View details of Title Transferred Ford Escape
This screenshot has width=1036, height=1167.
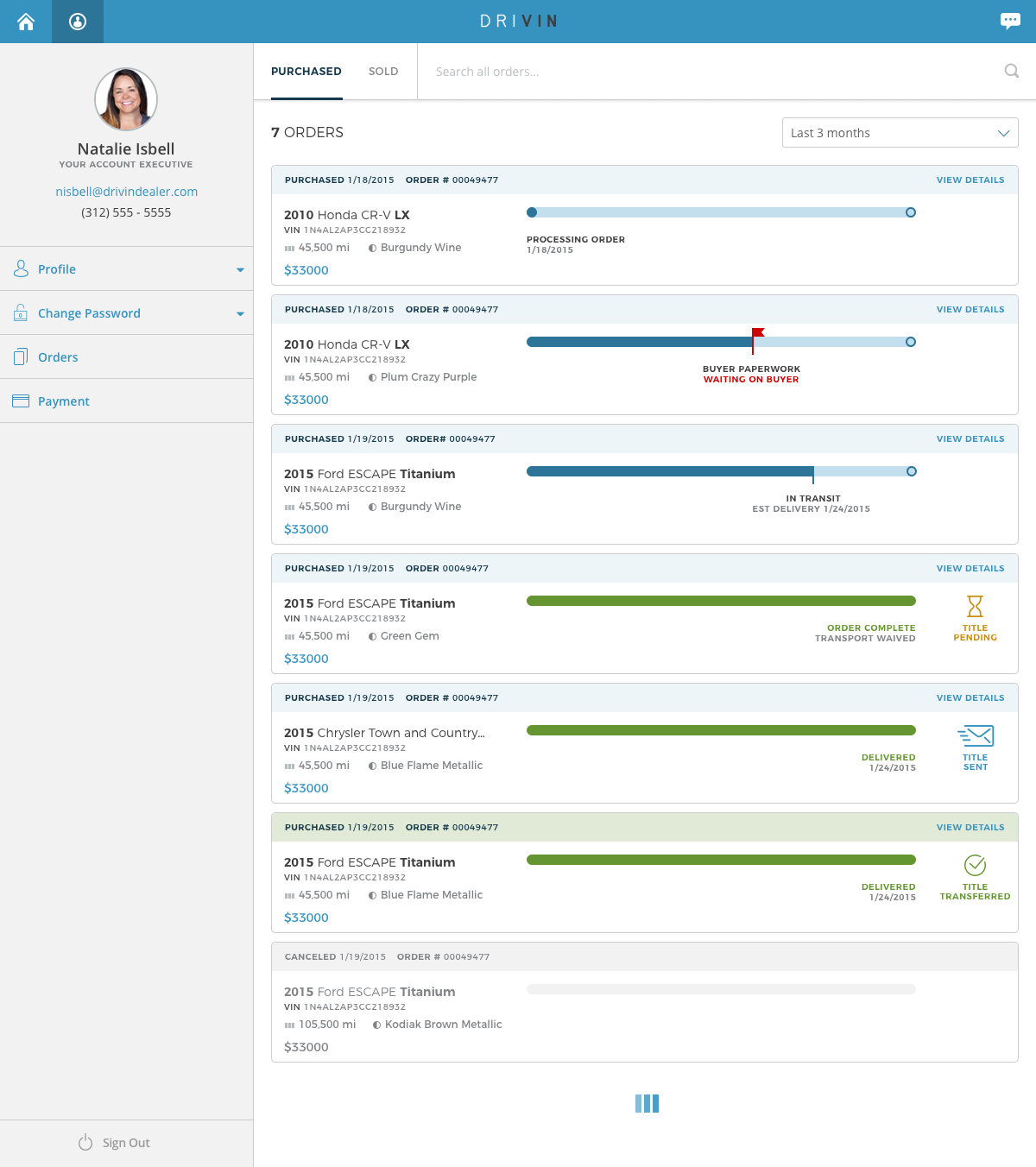[970, 828]
